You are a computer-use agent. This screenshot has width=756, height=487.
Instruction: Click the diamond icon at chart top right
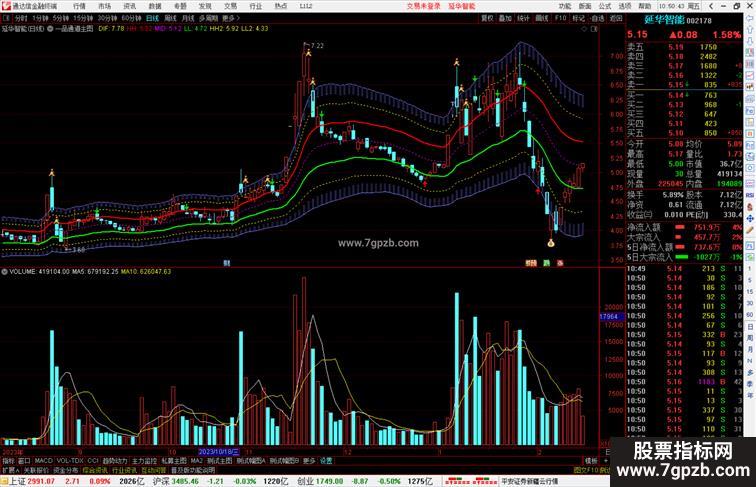(x=584, y=29)
